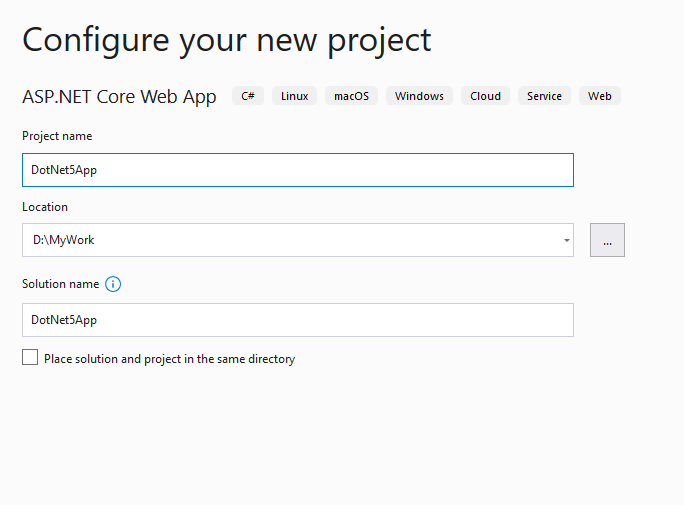Viewport: 684px width, 505px height.
Task: Click the D:\MyWork location combo box
Action: tap(298, 240)
